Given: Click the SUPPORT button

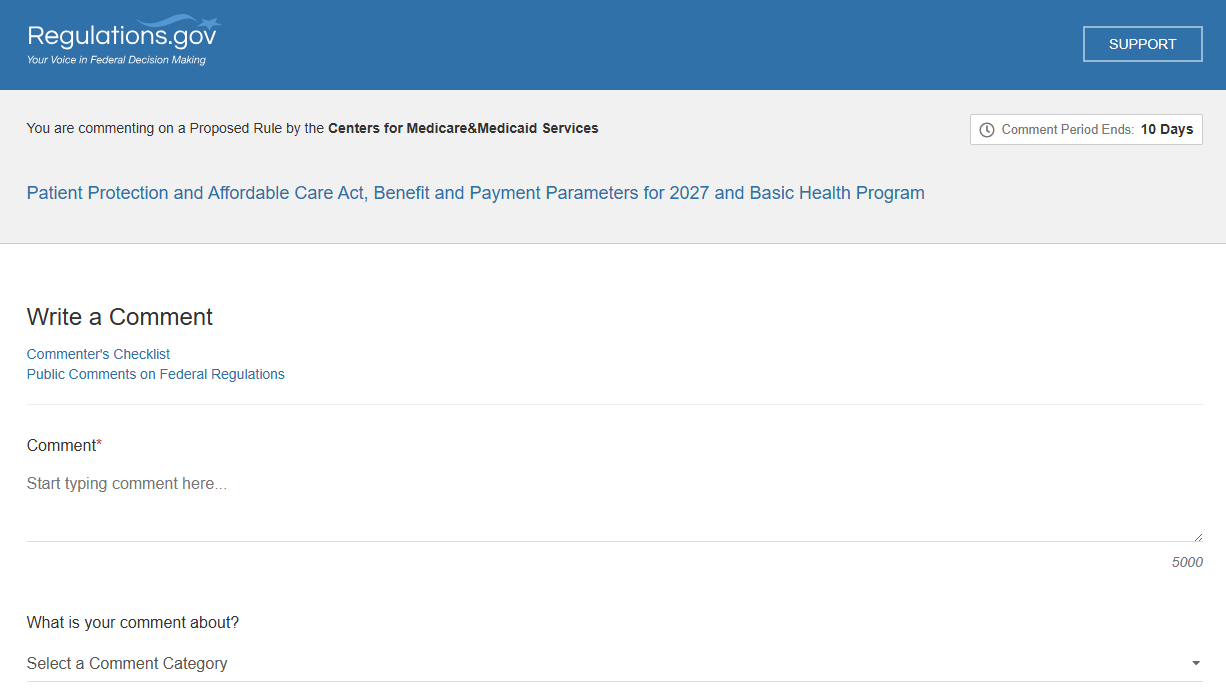Looking at the screenshot, I should point(1142,44).
